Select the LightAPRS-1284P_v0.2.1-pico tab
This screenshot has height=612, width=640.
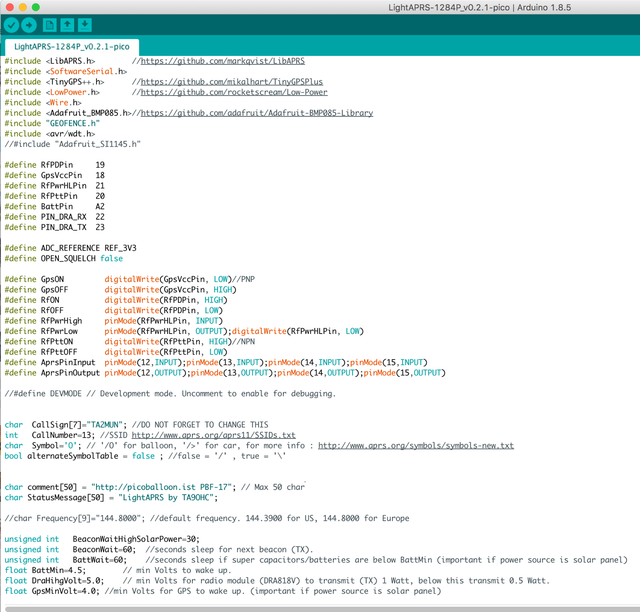[70, 47]
